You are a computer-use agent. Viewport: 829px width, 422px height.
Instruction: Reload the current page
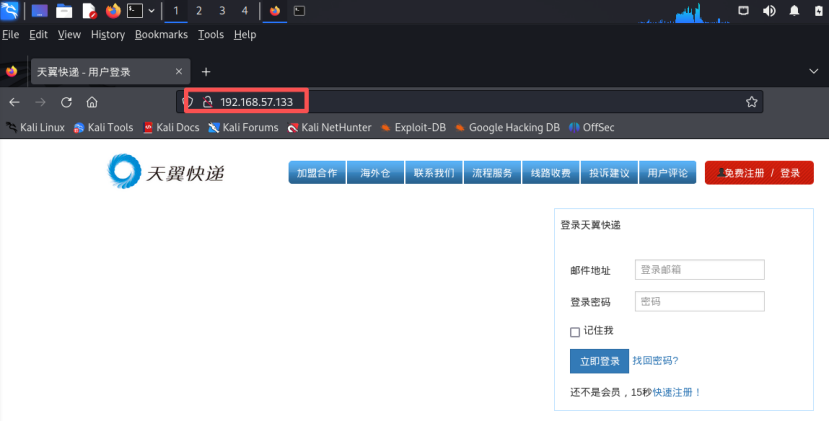[x=66, y=102]
